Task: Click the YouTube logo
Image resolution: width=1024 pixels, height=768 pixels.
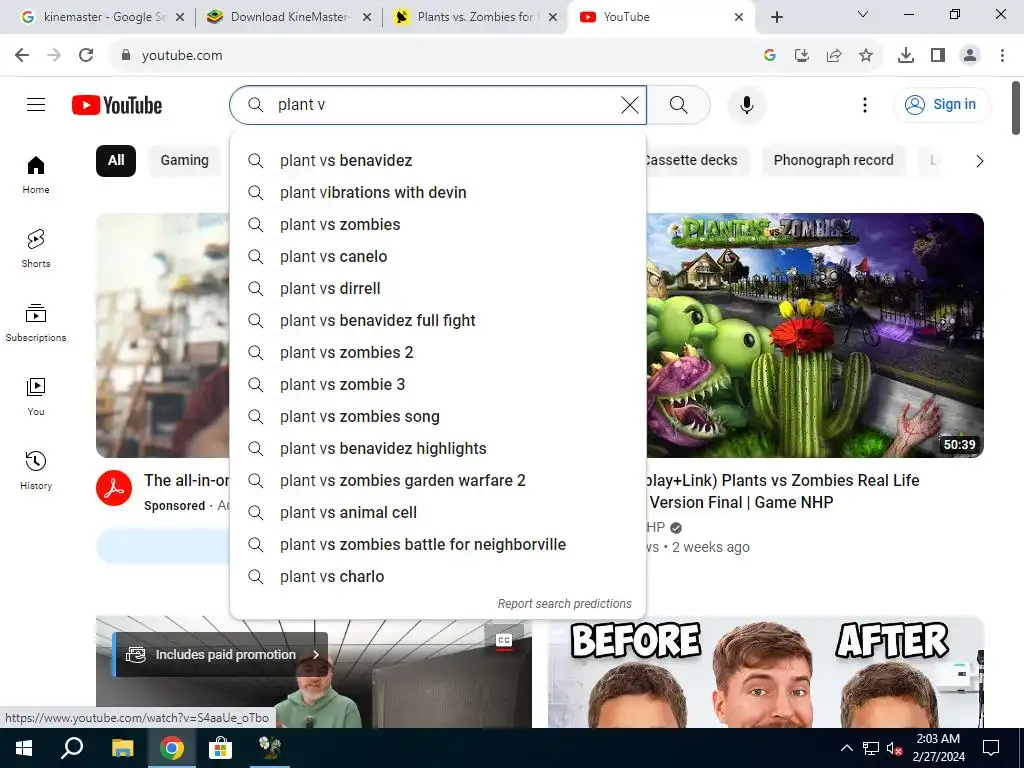Action: tap(117, 105)
